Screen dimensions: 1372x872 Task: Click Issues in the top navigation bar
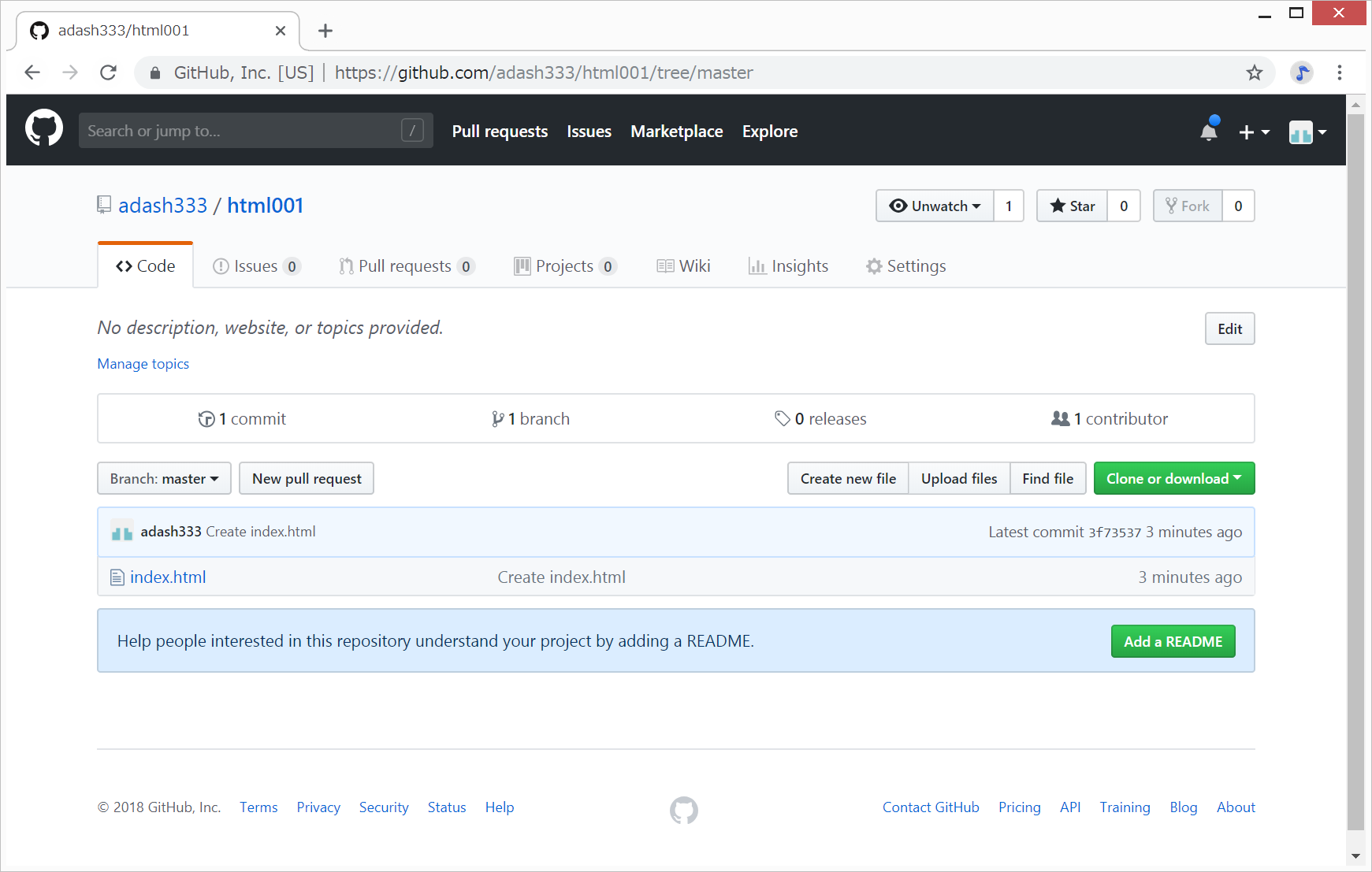589,132
